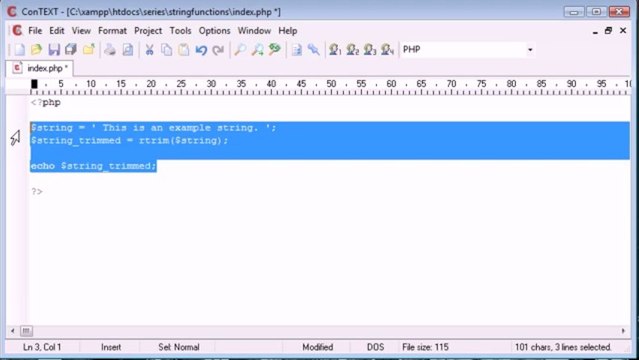Click the rtrim($string) code line

pyautogui.click(x=130, y=140)
